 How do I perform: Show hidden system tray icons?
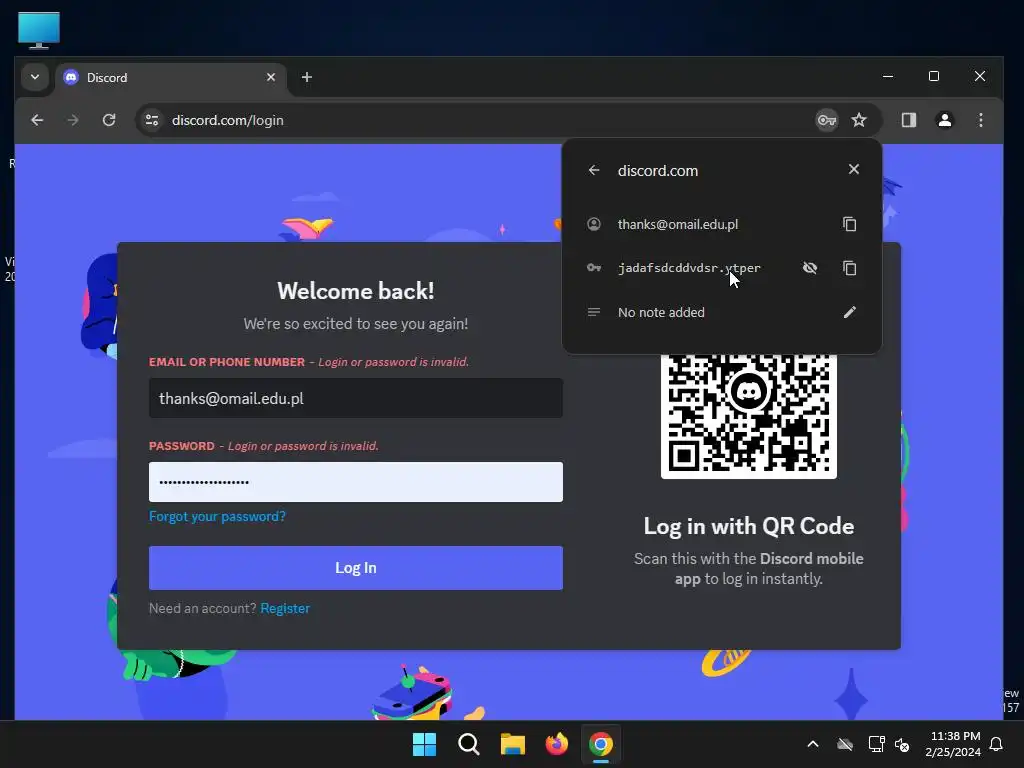[812, 744]
